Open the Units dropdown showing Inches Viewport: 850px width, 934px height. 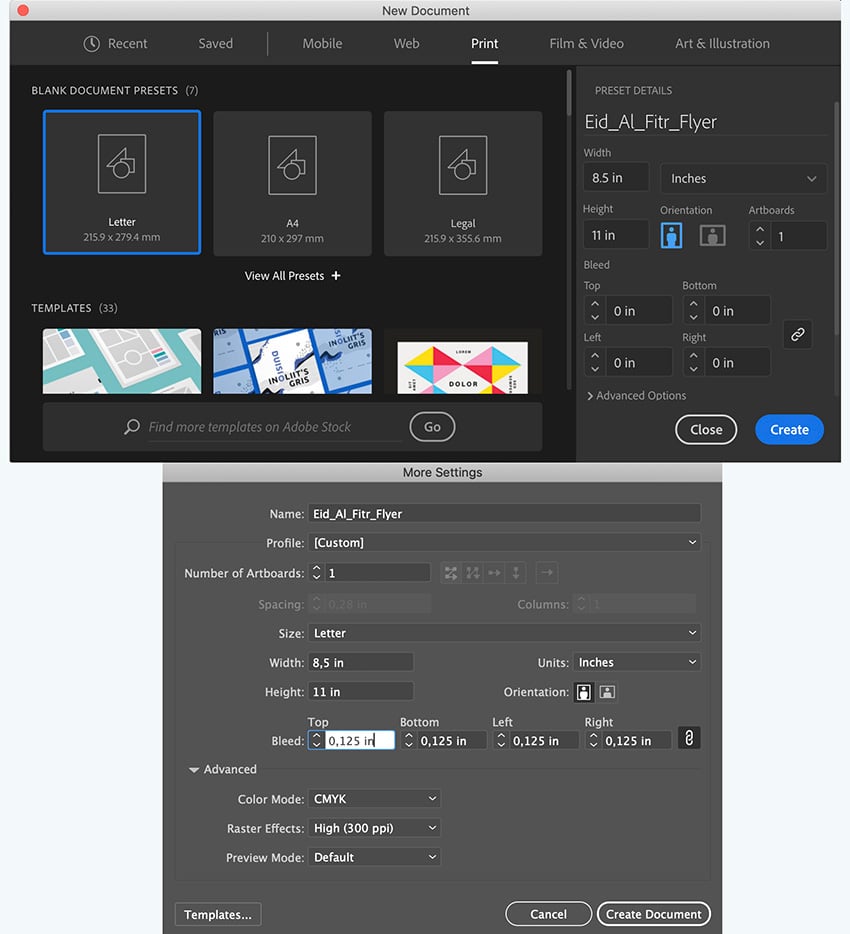[x=637, y=661]
